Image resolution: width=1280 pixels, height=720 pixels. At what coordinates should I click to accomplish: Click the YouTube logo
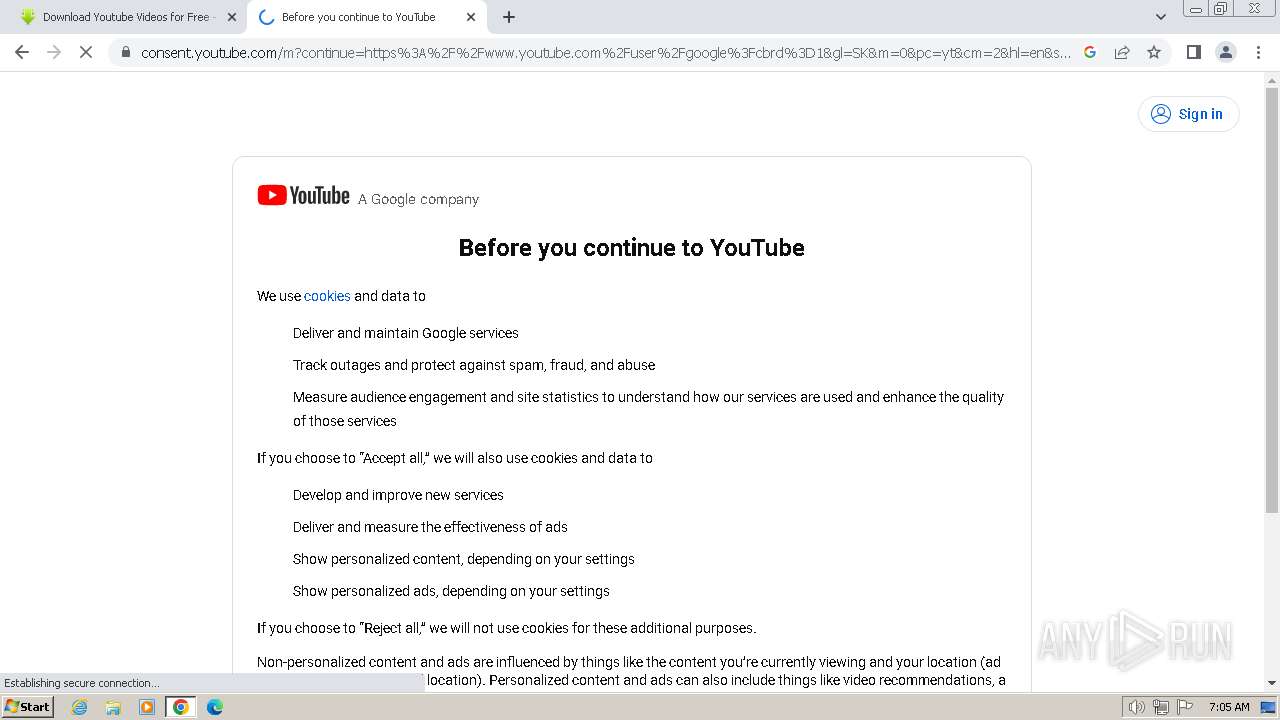coord(303,196)
